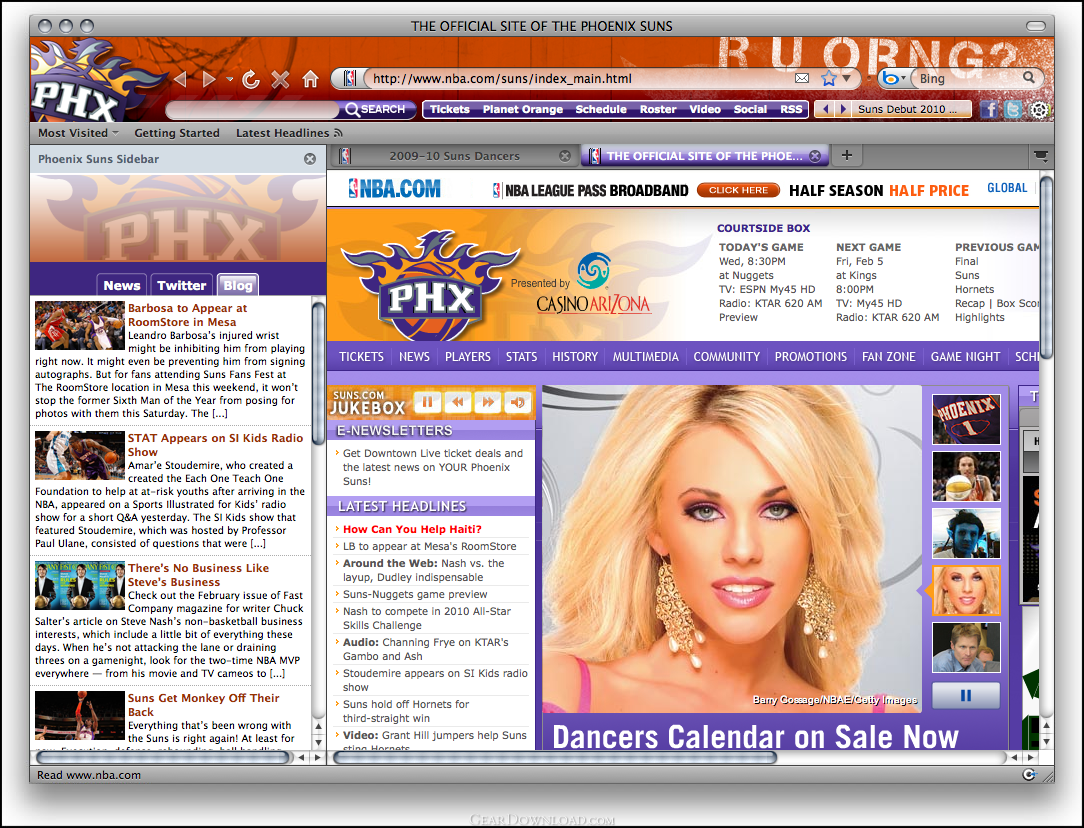Pause the featured photo slideshow
Screen dimensions: 1084x828
pyautogui.click(x=966, y=695)
